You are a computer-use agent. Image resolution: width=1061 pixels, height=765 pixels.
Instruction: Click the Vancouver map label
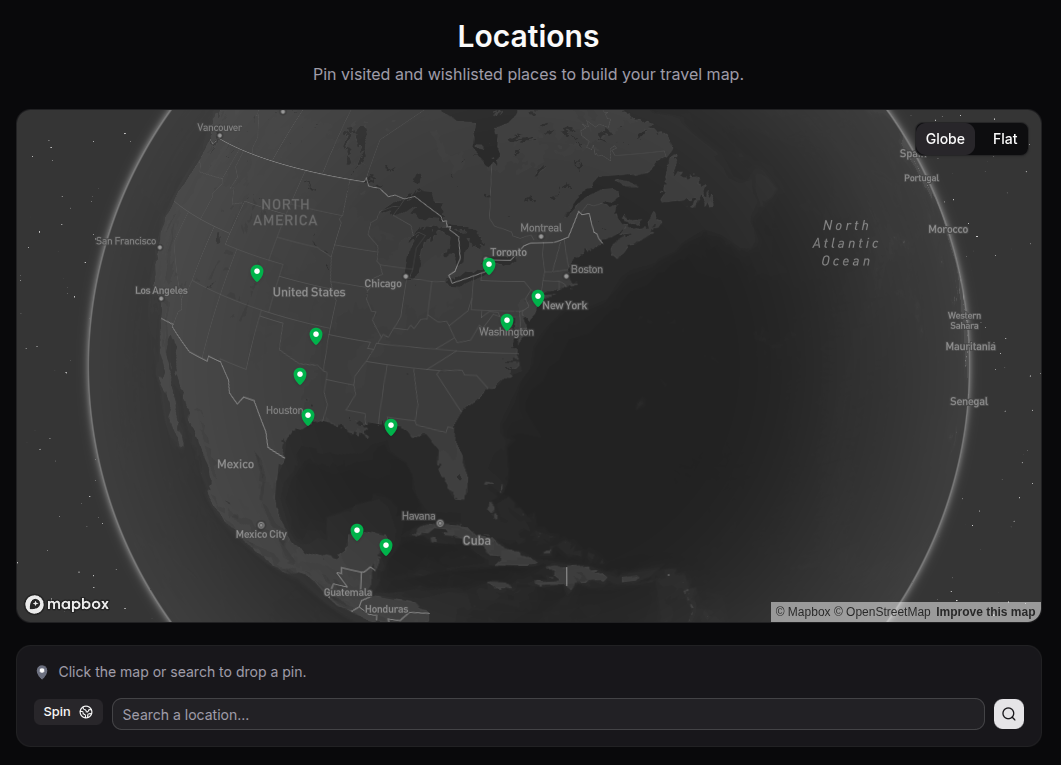pyautogui.click(x=219, y=127)
